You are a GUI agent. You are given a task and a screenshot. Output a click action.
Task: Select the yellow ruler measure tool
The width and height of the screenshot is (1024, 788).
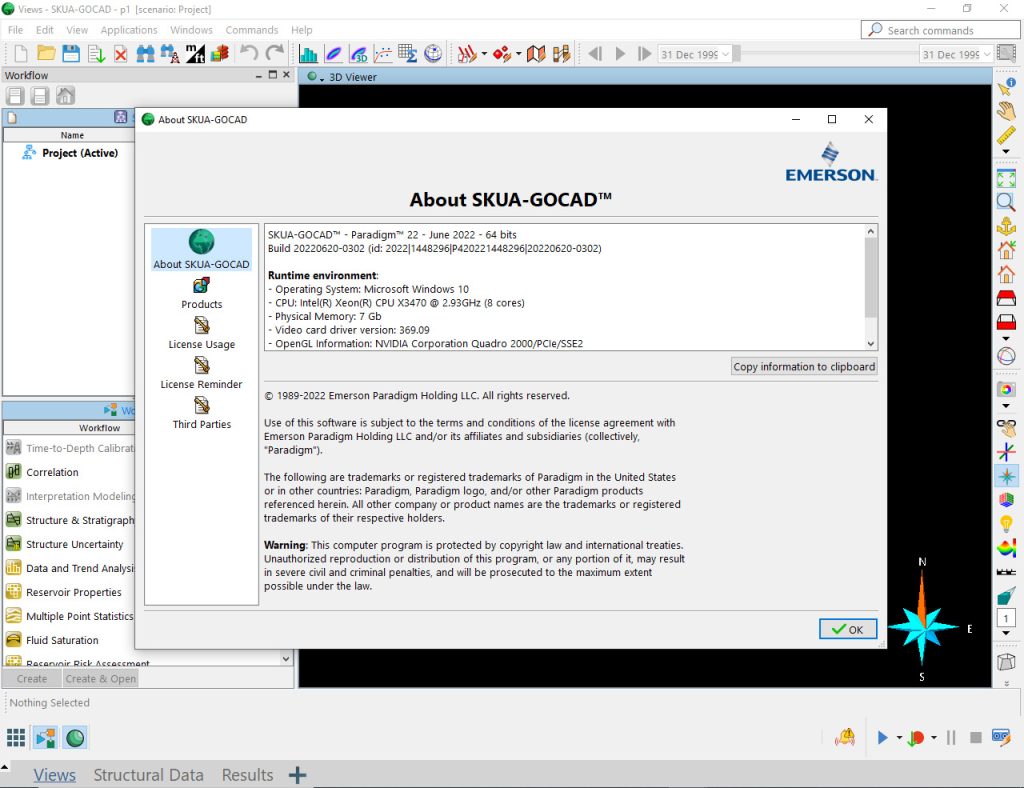coord(1006,135)
